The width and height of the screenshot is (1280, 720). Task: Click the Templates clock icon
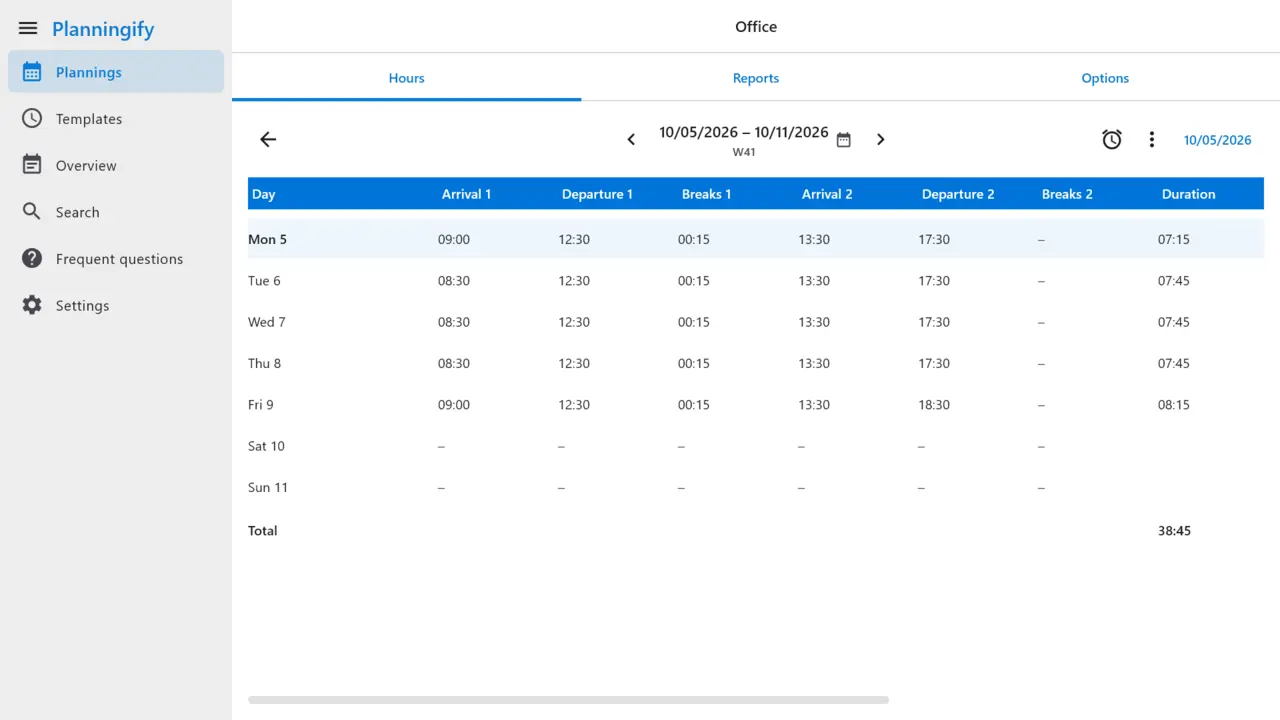pos(32,118)
